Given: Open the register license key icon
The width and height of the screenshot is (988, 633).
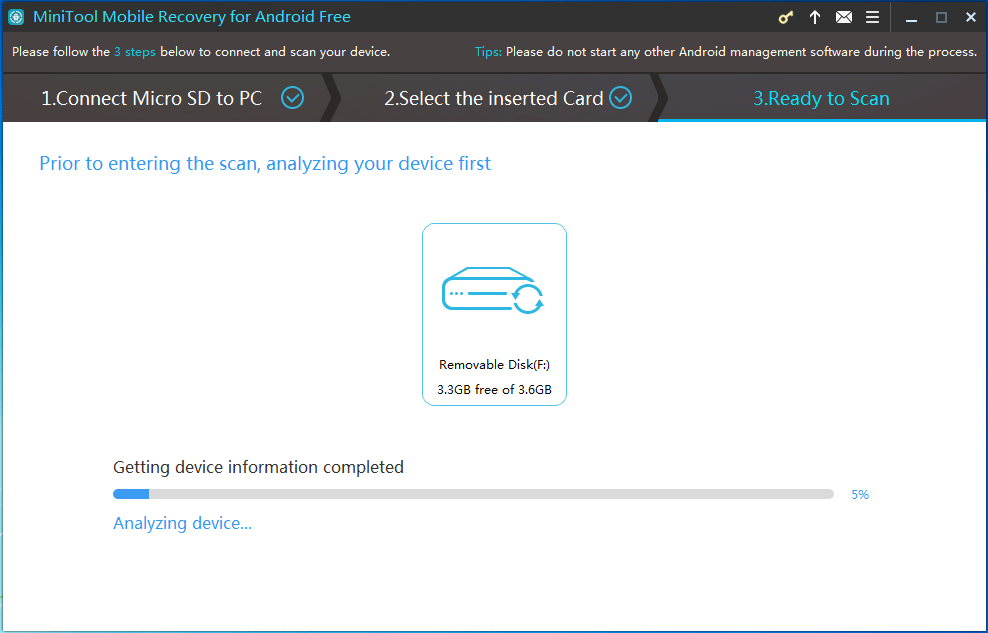Looking at the screenshot, I should 785,17.
